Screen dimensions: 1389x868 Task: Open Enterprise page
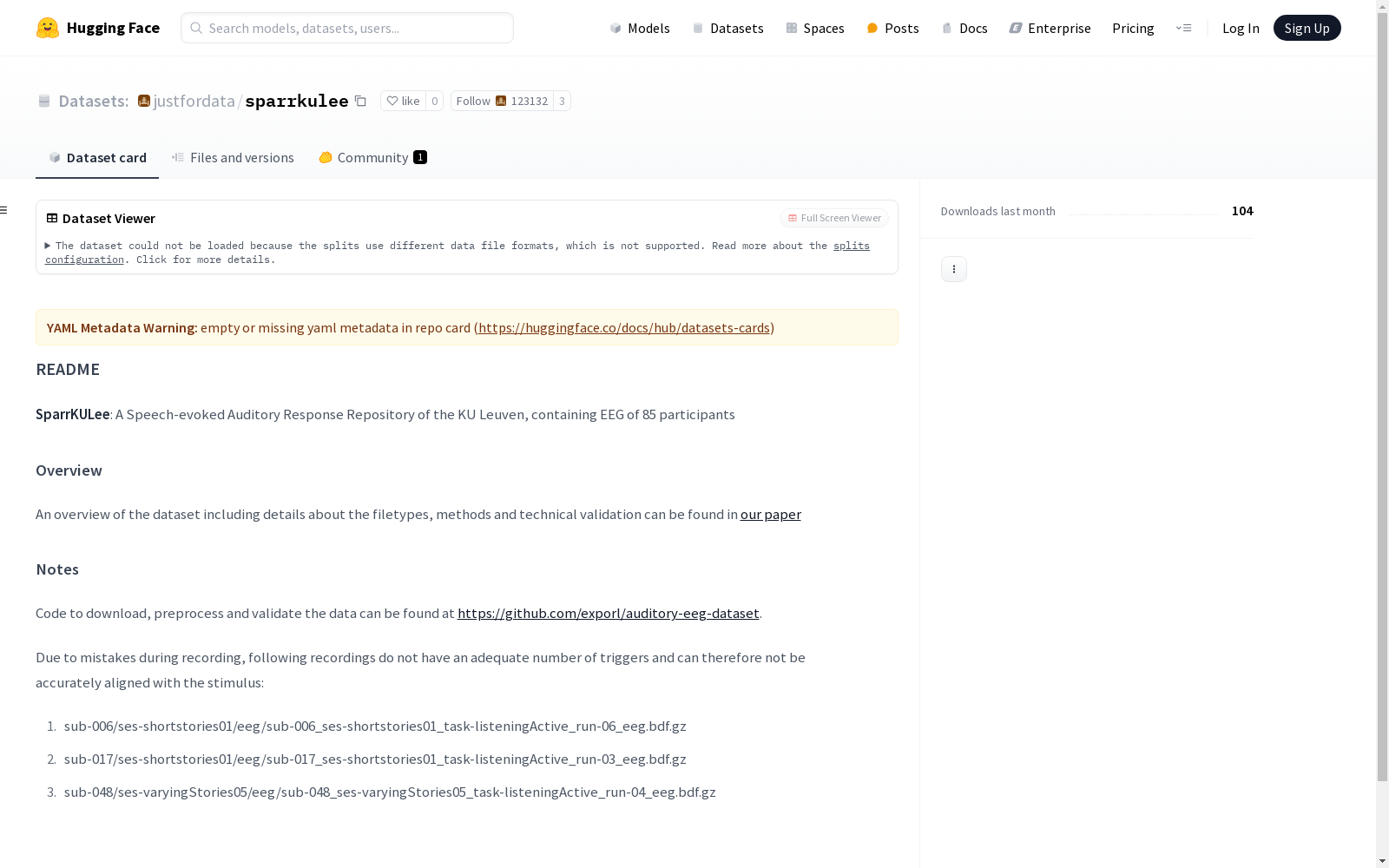pyautogui.click(x=1050, y=28)
